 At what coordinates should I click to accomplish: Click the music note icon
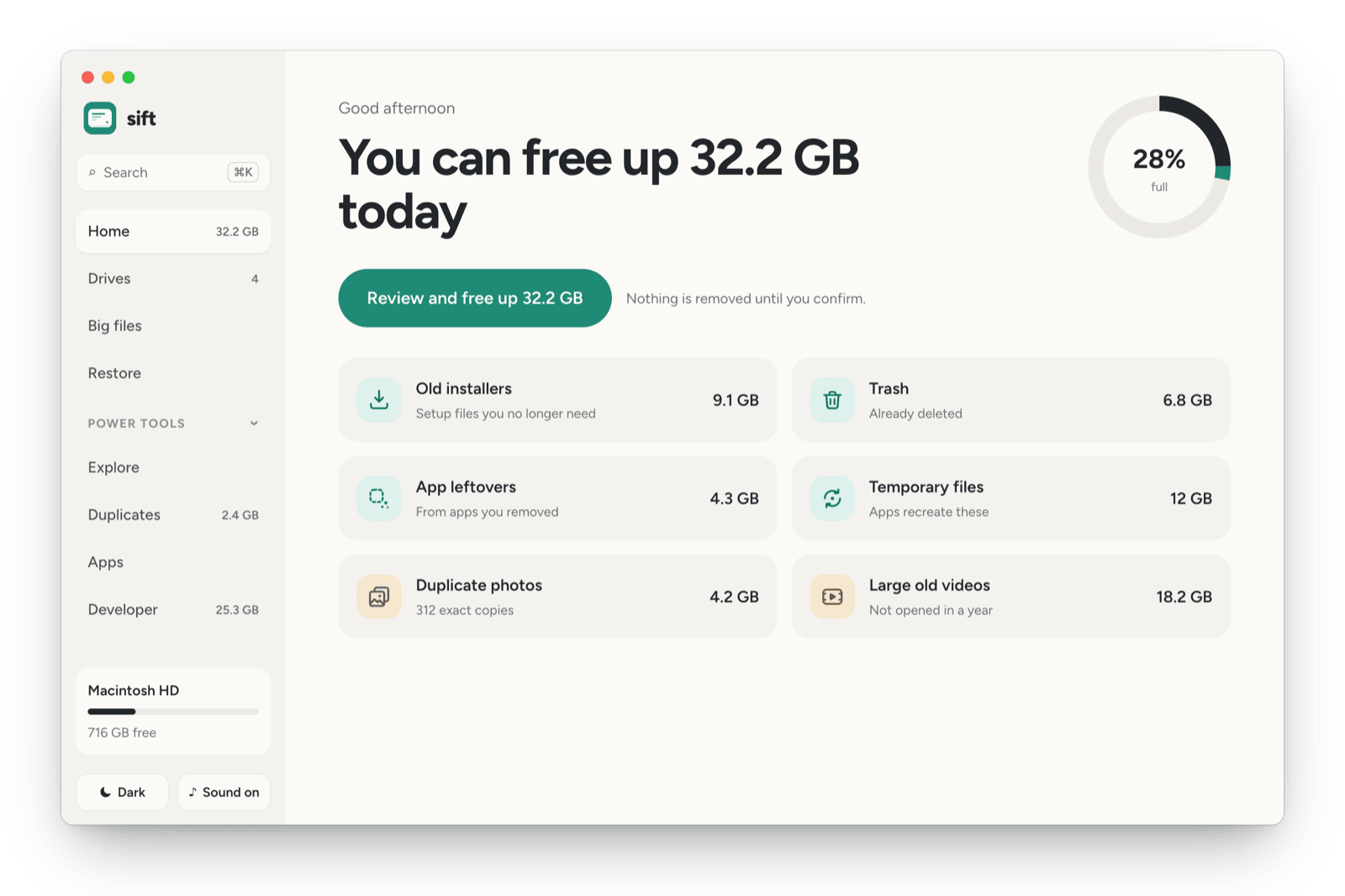193,793
